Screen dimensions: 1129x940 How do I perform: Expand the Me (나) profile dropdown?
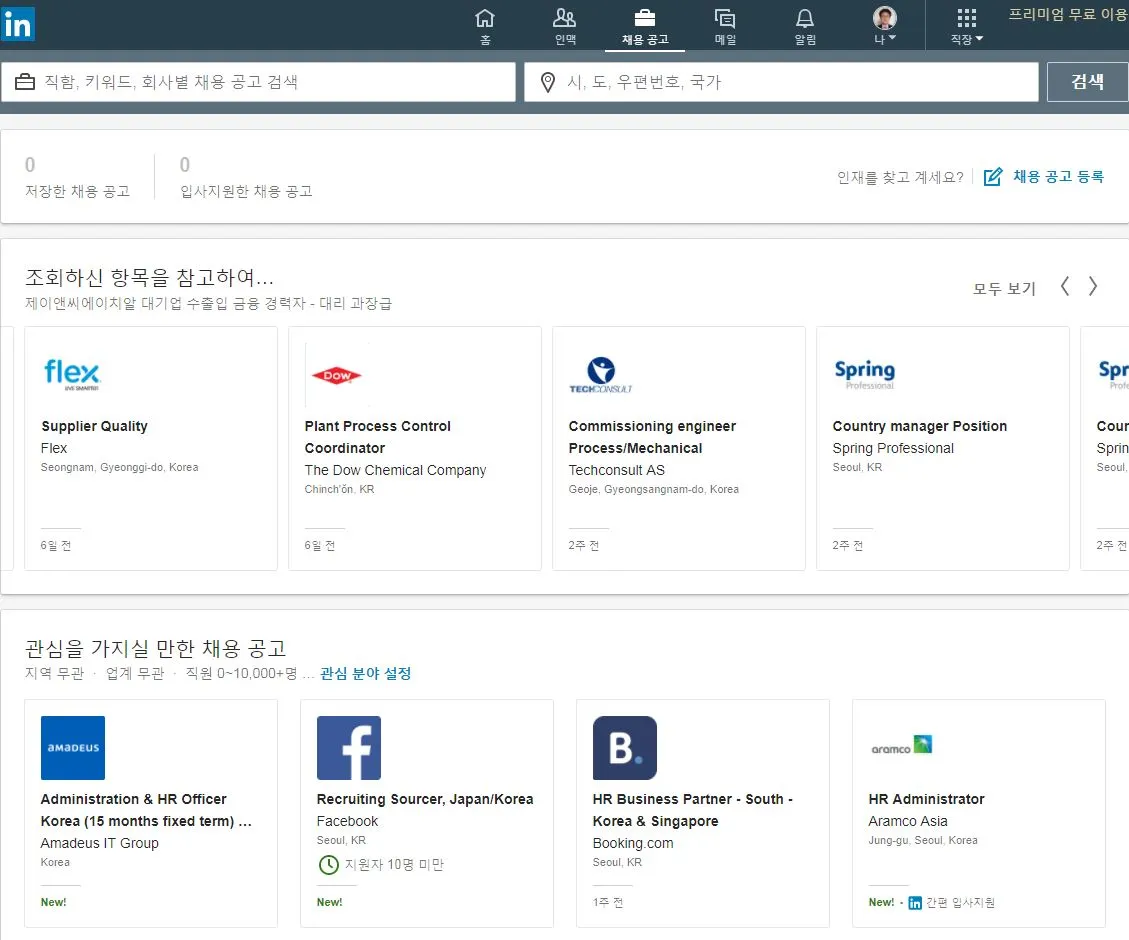tap(885, 27)
